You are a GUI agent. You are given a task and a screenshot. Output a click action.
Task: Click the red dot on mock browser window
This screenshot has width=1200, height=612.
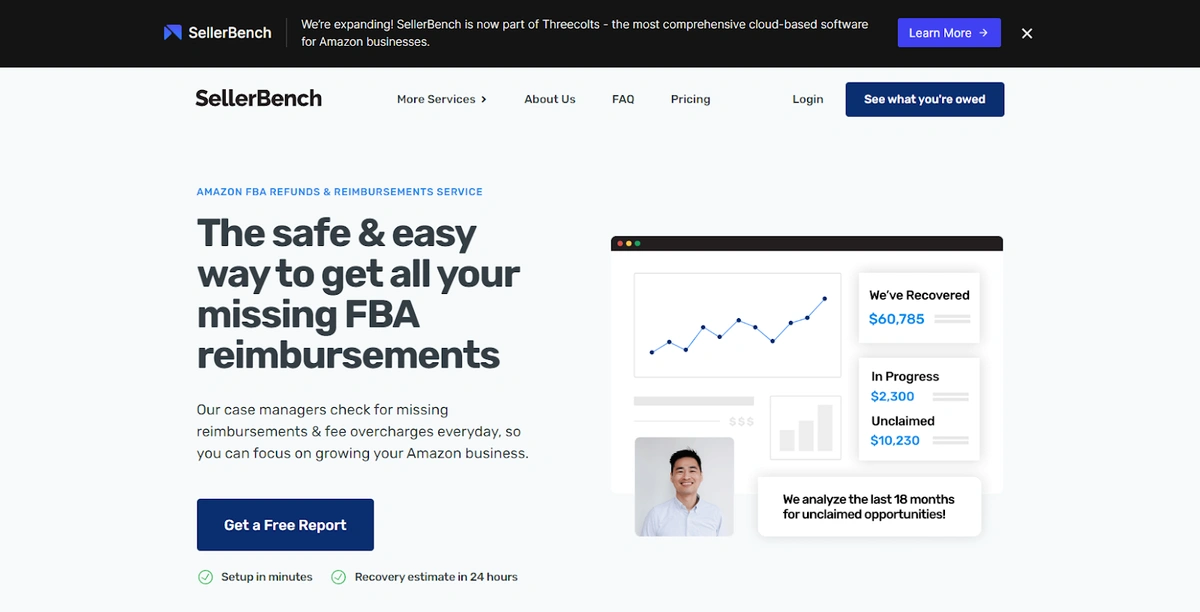[x=620, y=243]
